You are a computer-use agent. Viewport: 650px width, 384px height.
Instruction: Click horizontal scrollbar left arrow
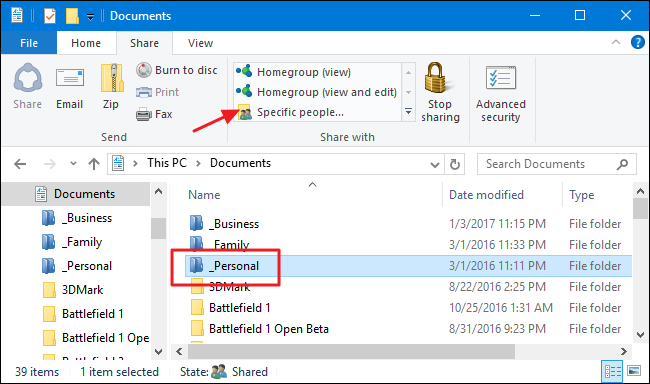(x=179, y=352)
